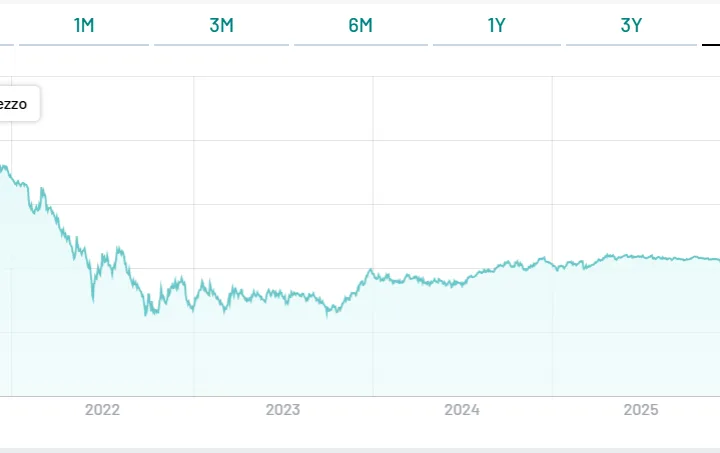Click the price legend label box
This screenshot has height=453, width=720.
click(18, 104)
